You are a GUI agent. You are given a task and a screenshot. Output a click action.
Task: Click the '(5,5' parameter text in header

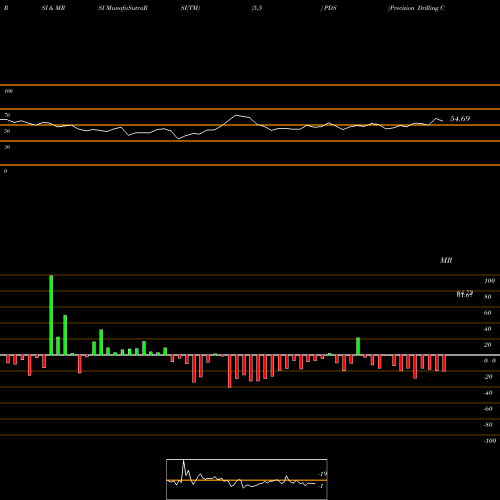tap(257, 8)
